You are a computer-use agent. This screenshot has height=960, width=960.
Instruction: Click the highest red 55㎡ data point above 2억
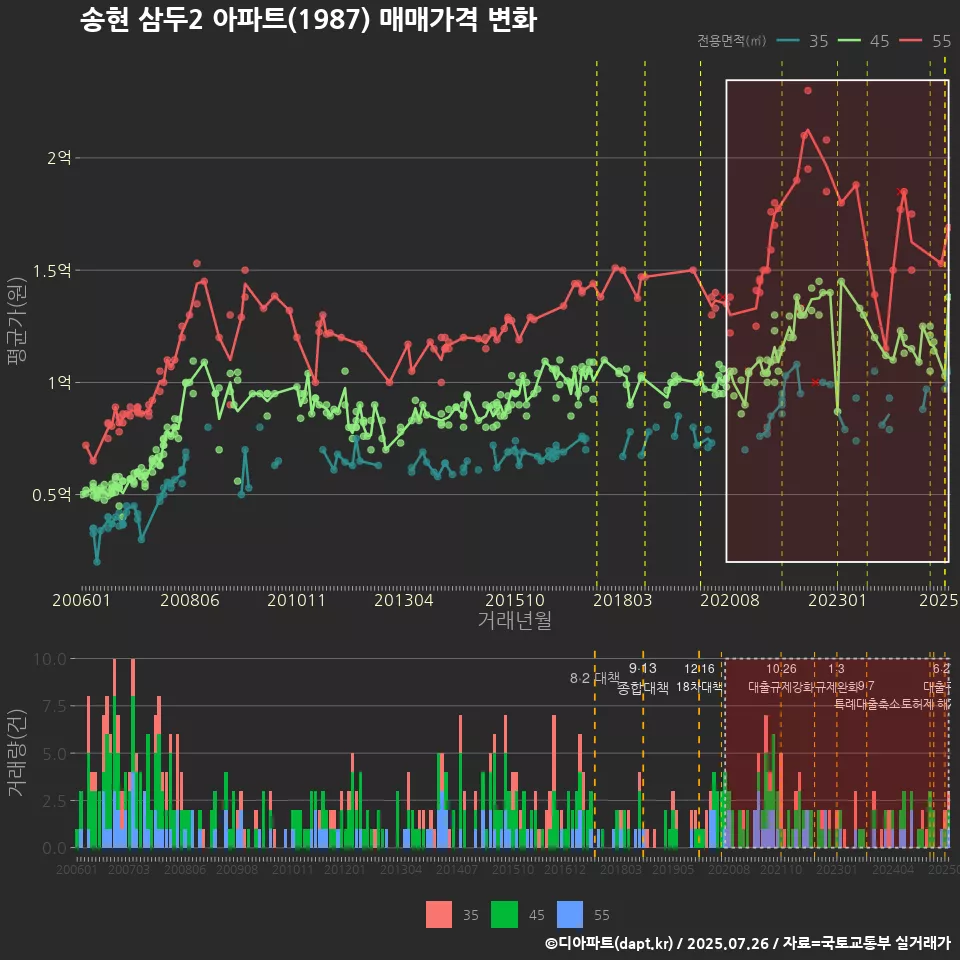point(808,91)
